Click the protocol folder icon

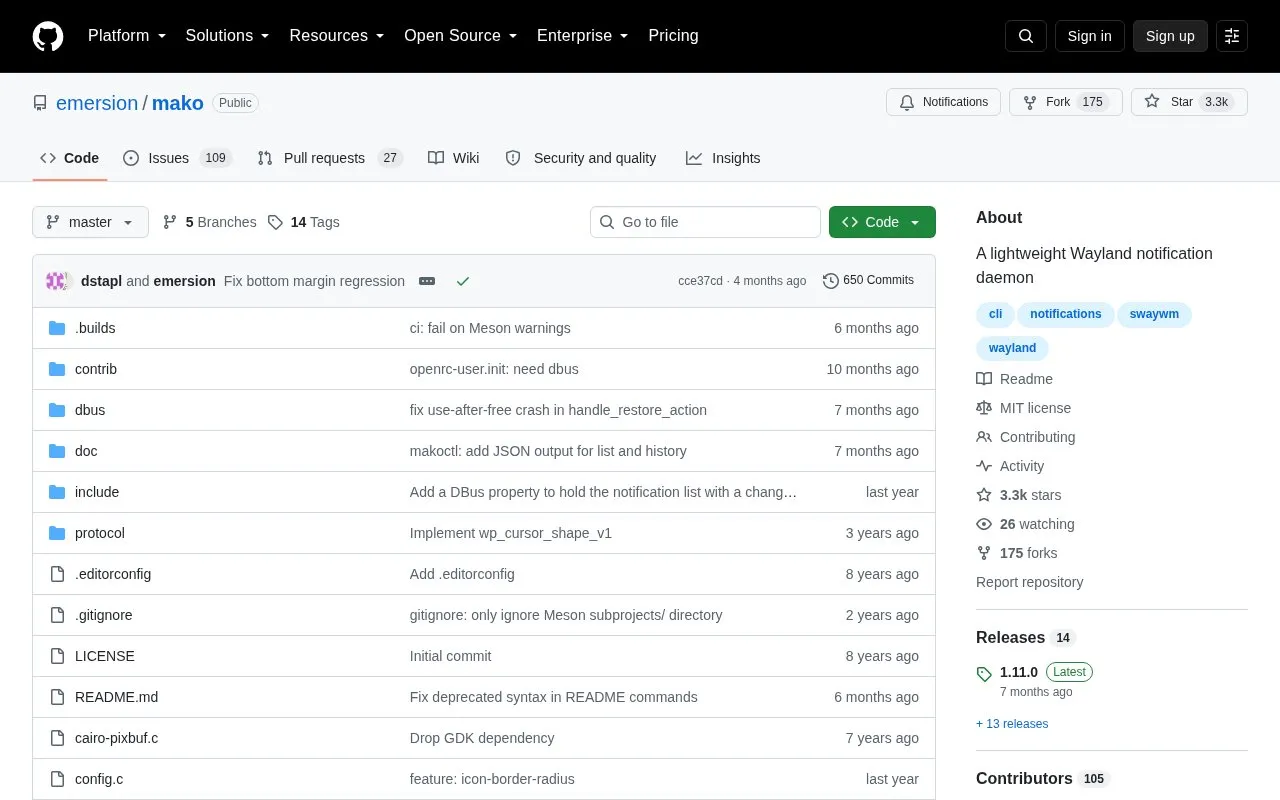[x=57, y=533]
